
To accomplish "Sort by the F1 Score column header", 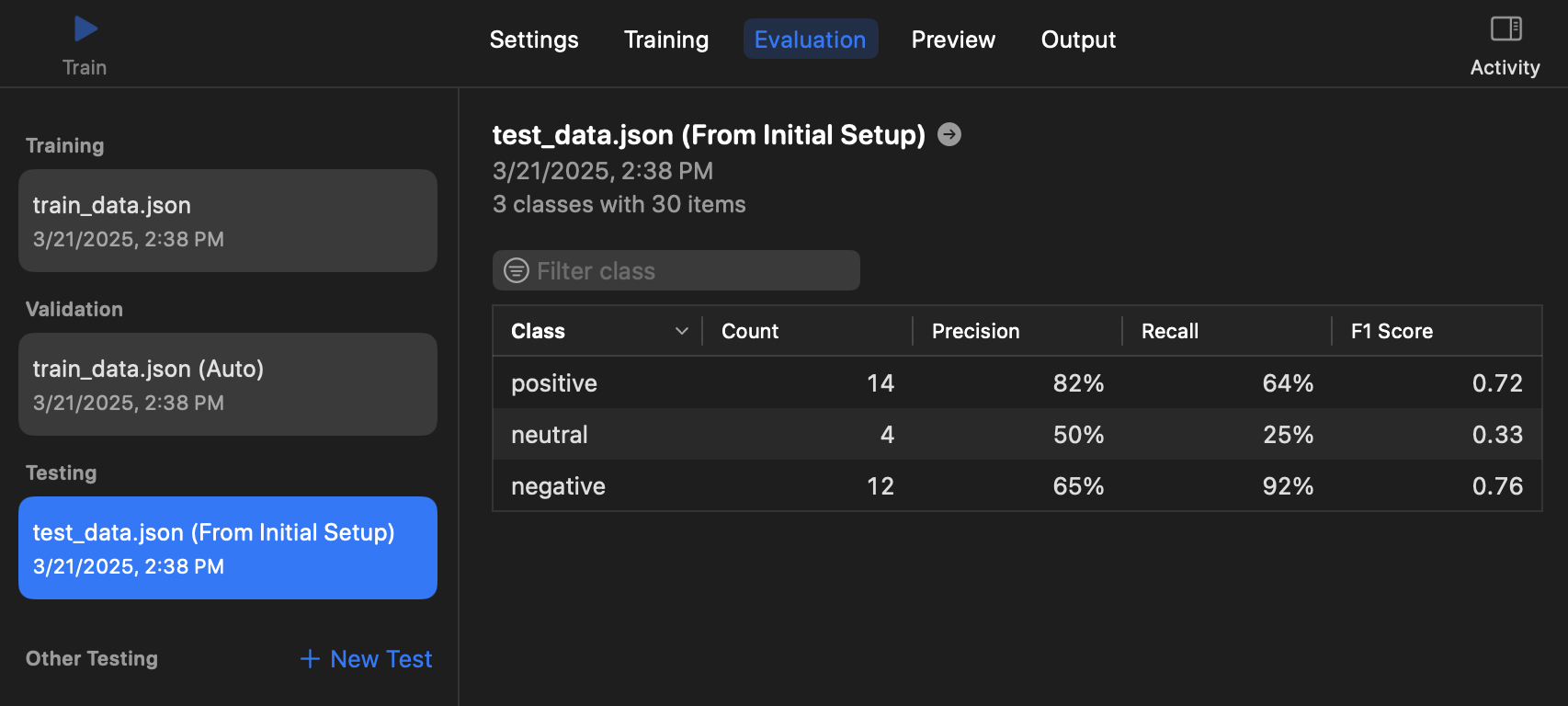I will point(1392,331).
